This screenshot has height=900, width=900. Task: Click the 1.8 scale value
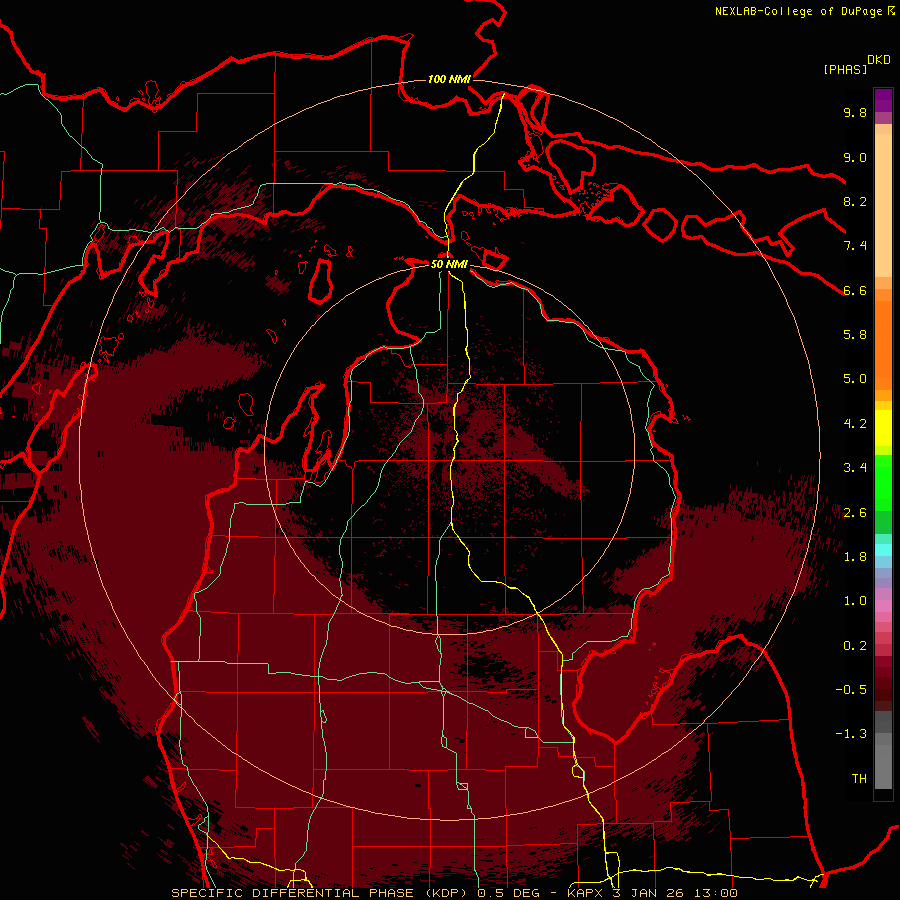point(855,557)
